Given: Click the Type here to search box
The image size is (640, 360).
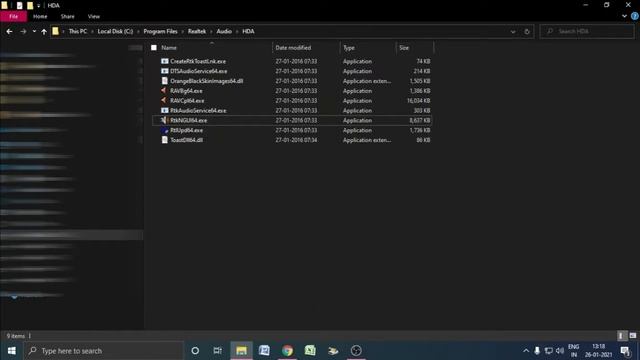Looking at the screenshot, I should pyautogui.click(x=104, y=351).
